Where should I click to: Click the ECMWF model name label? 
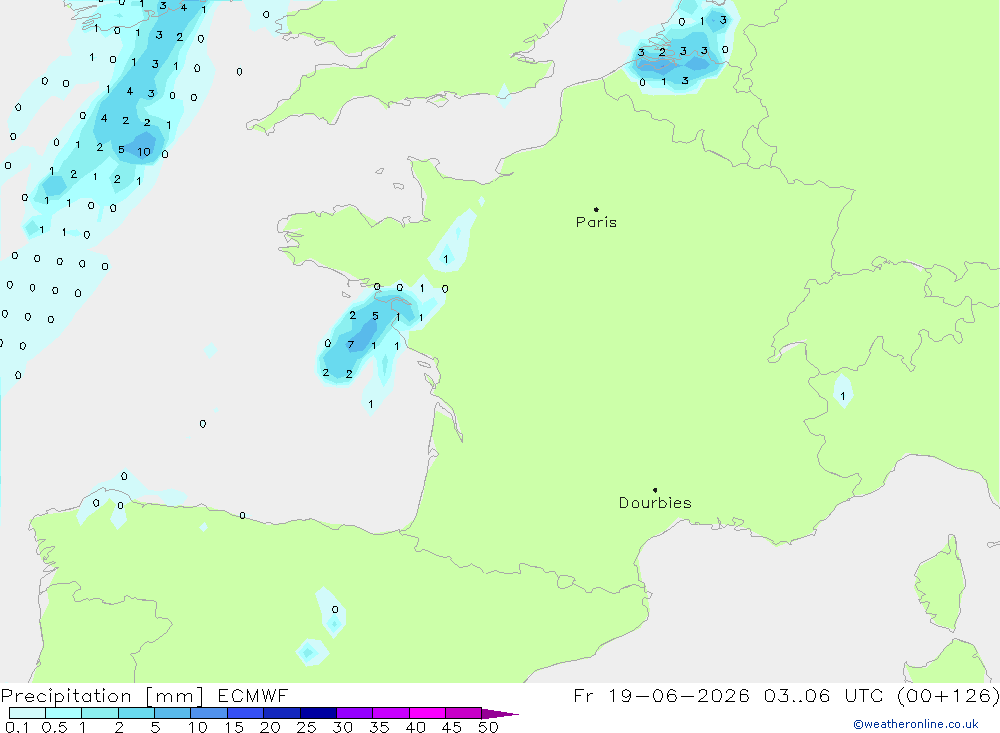(x=253, y=695)
